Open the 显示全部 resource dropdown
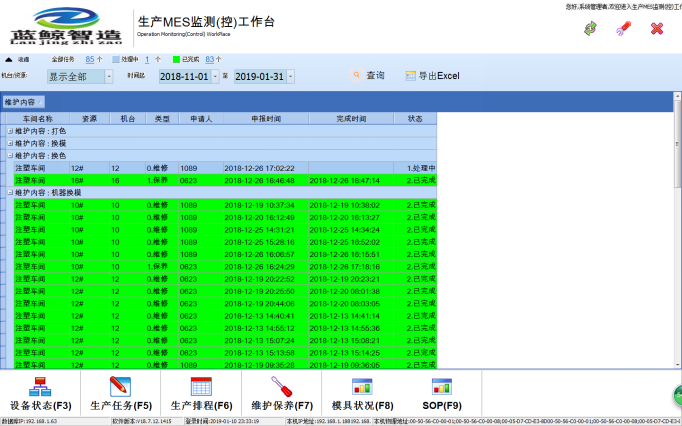Viewport: 682px width, 426px height. (x=109, y=77)
